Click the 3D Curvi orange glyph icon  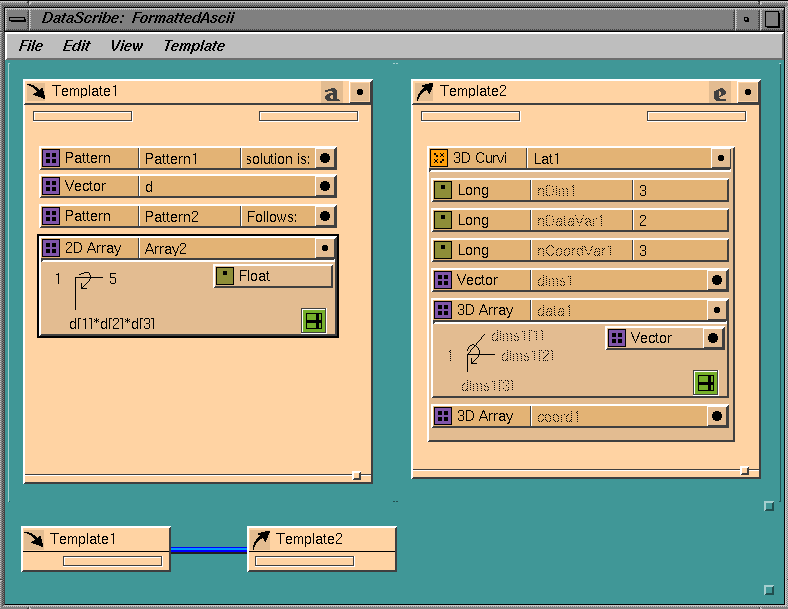point(440,158)
